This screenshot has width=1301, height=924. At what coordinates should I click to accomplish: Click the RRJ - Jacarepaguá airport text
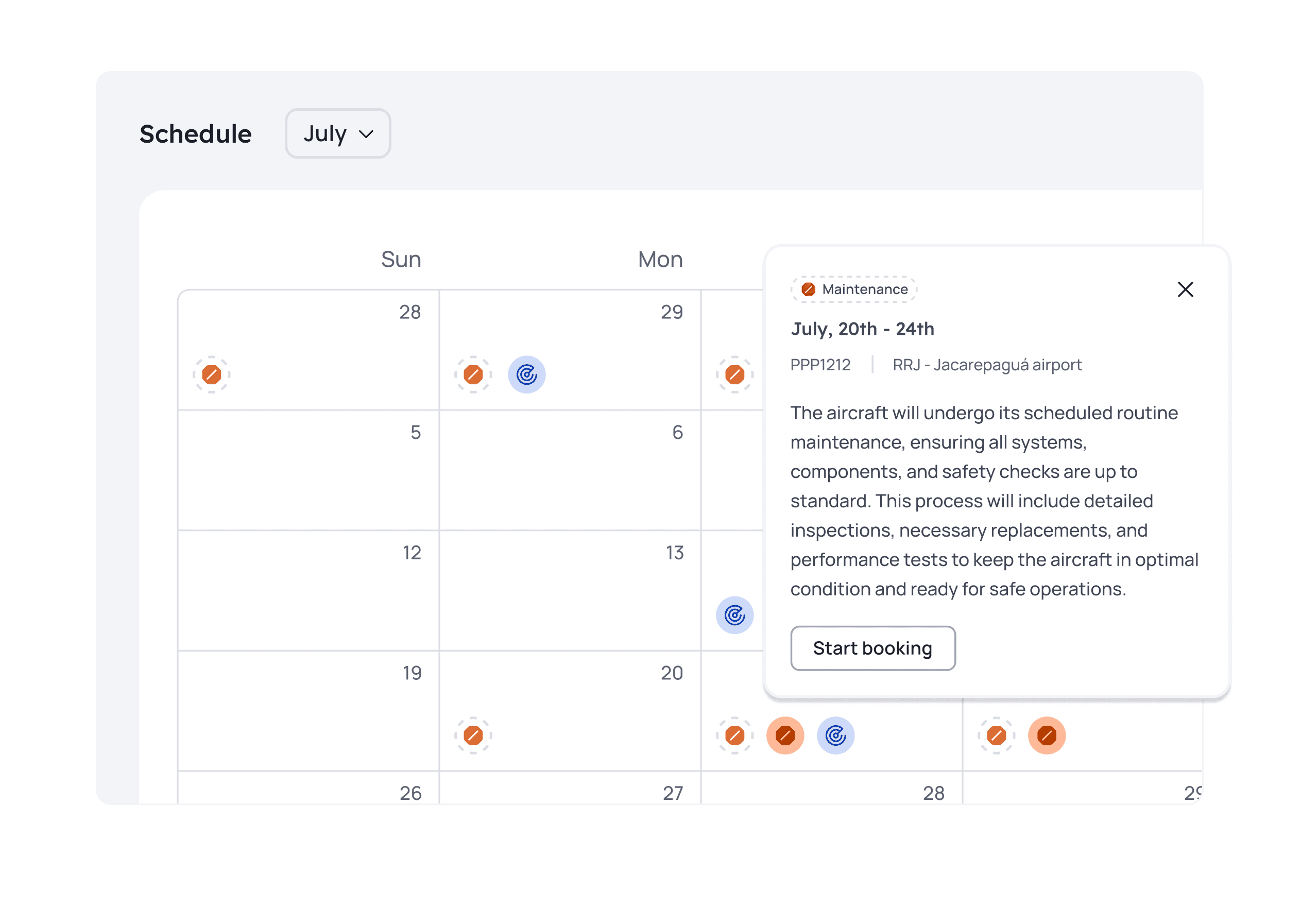[x=987, y=365]
